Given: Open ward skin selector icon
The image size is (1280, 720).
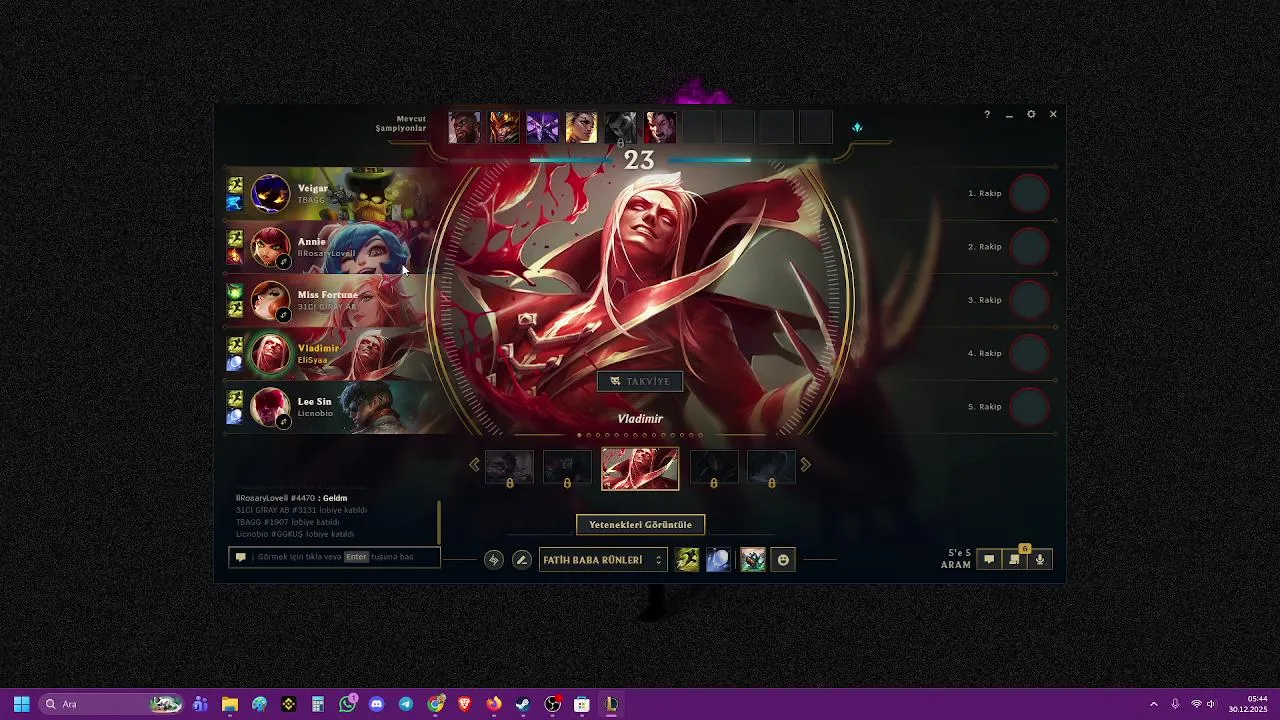Looking at the screenshot, I should click(753, 560).
